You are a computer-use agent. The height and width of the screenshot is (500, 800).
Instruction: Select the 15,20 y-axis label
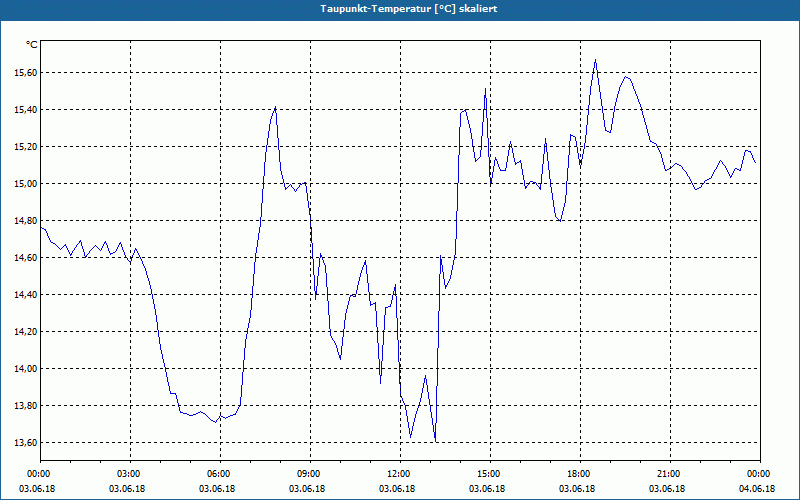[27, 147]
